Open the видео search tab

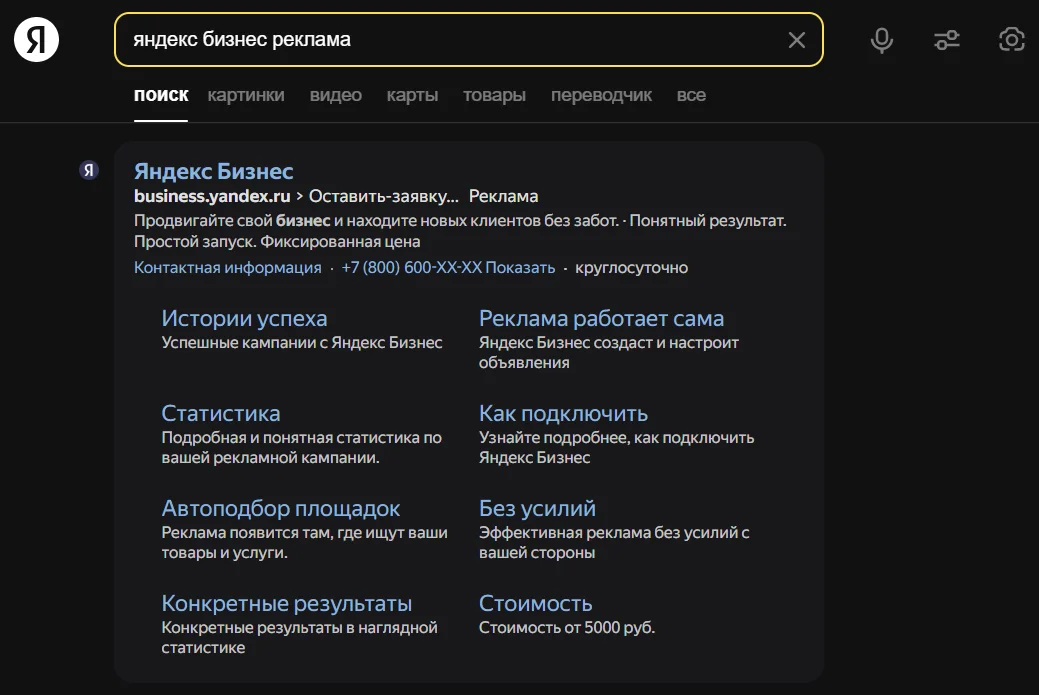[335, 95]
